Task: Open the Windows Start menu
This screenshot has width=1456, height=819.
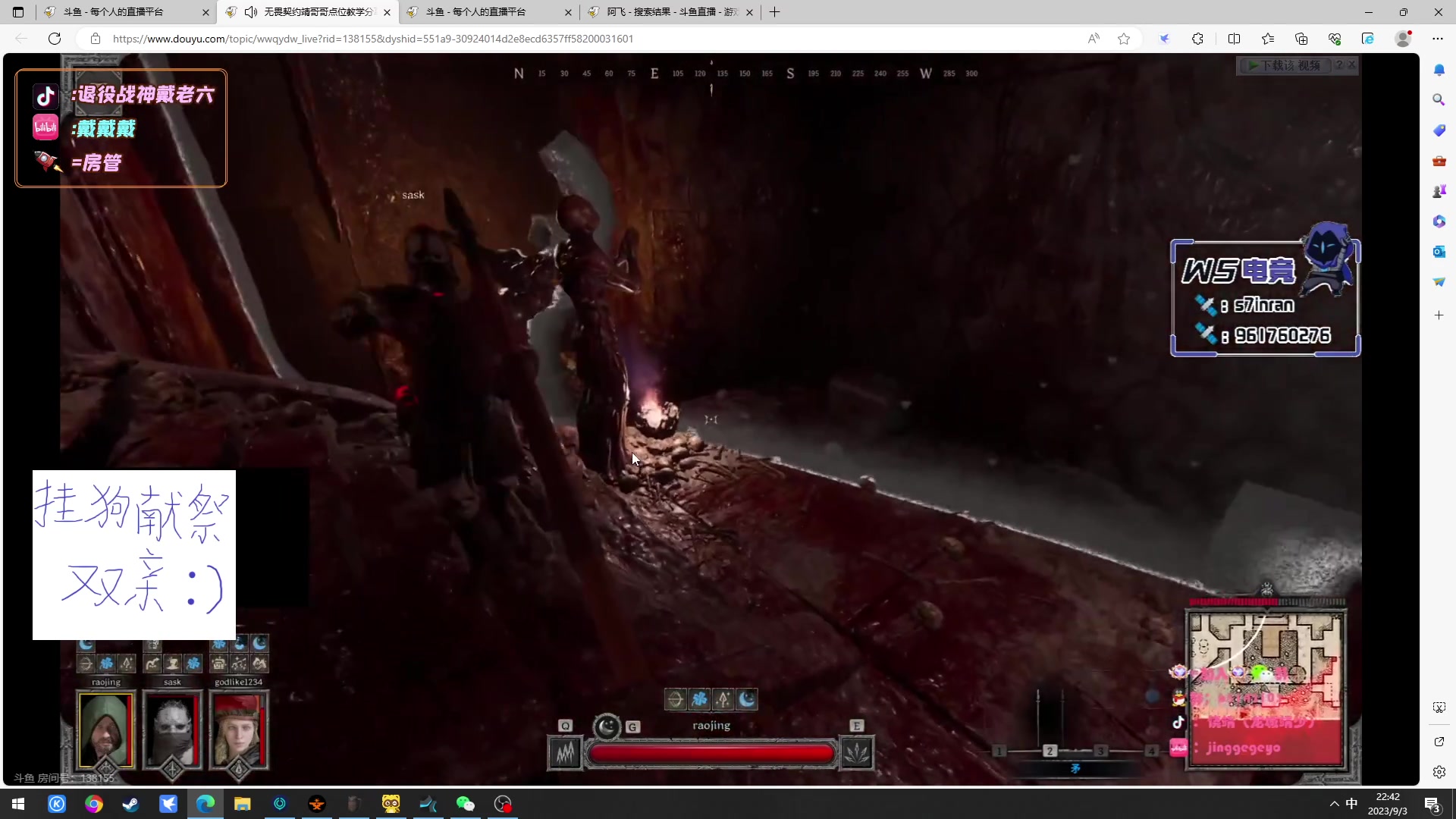Action: (18, 804)
